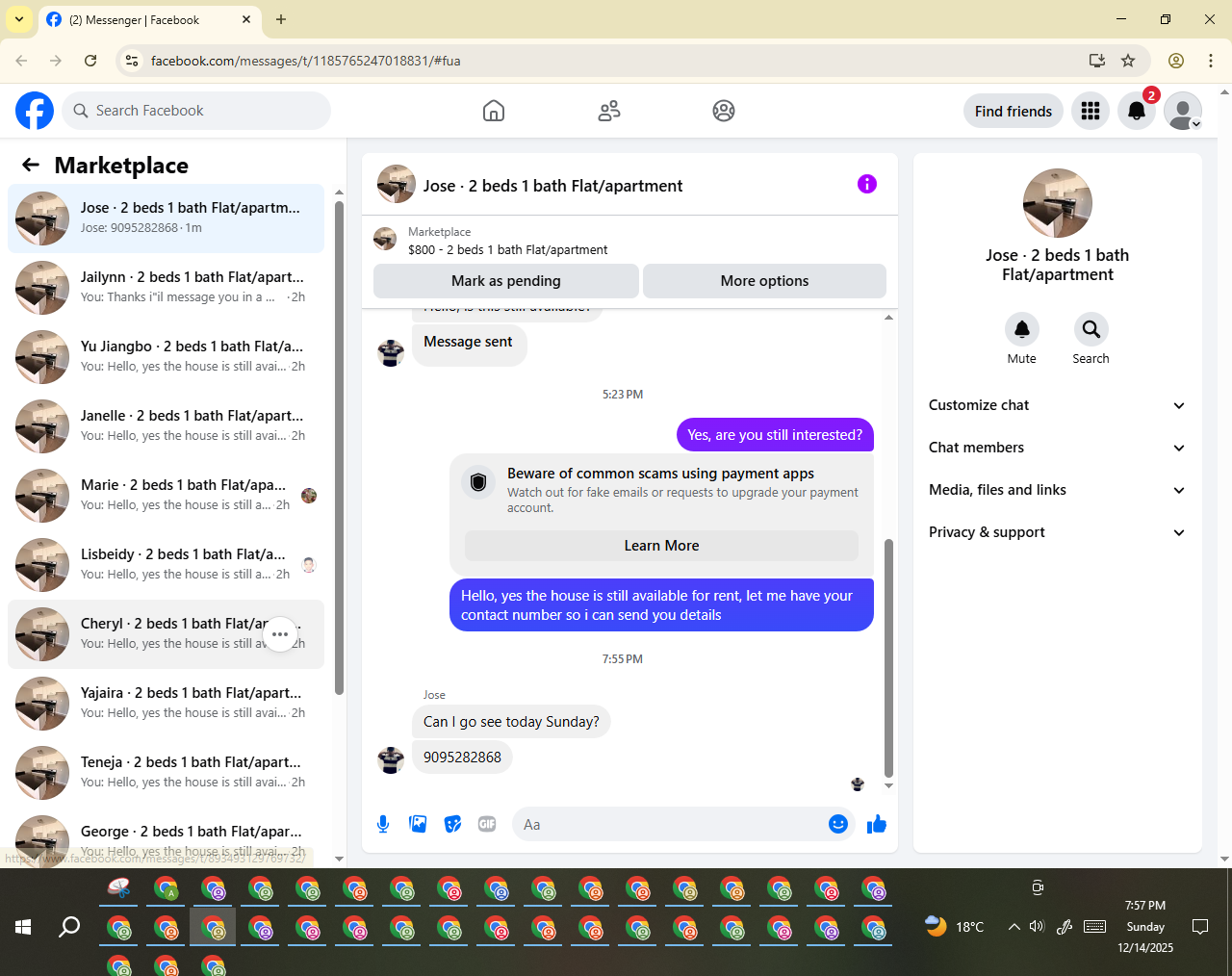Install app icon in address bar

pos(1097,61)
